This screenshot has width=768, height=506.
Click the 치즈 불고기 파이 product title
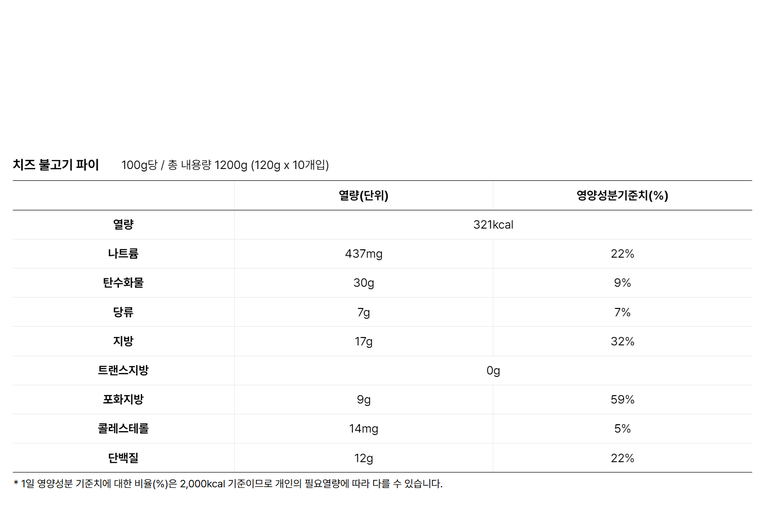point(56,165)
